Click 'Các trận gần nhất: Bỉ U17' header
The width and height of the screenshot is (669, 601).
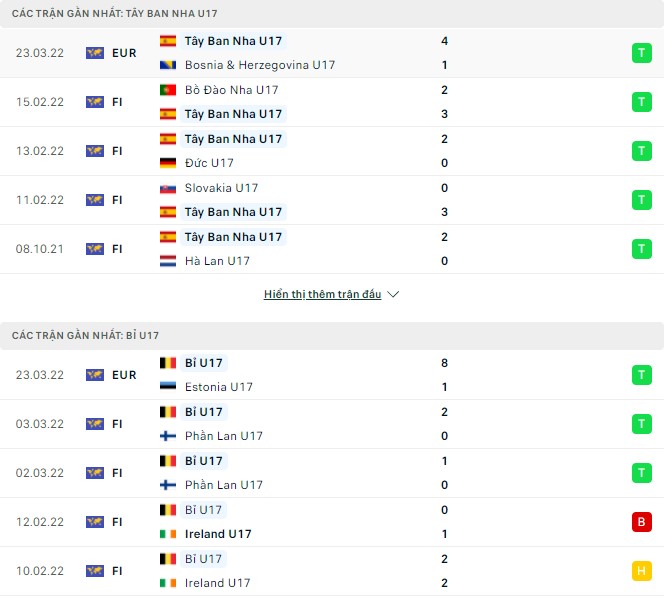85,335
